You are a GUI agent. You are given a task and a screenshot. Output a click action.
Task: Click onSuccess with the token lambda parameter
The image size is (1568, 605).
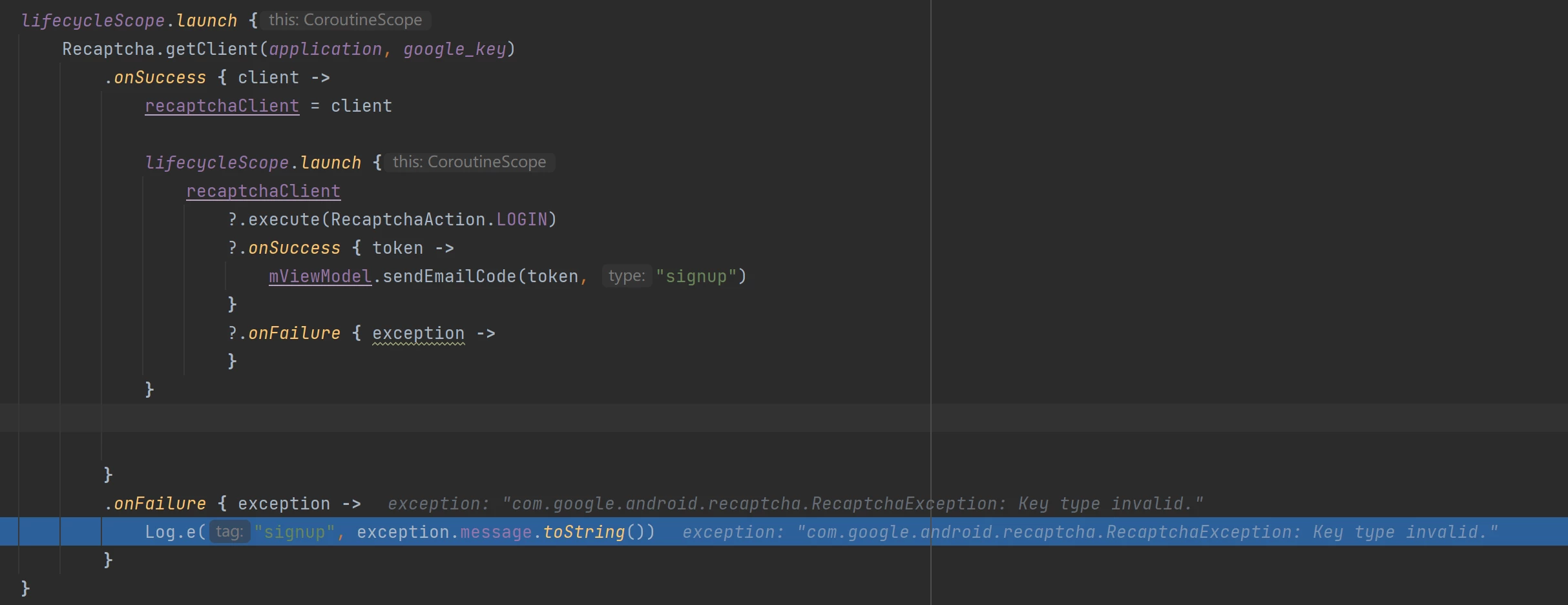tap(295, 248)
